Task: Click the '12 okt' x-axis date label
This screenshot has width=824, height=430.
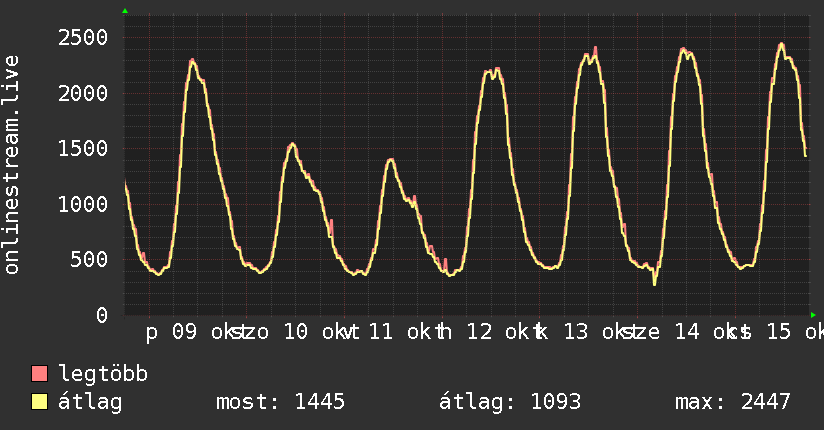Action: (x=506, y=332)
